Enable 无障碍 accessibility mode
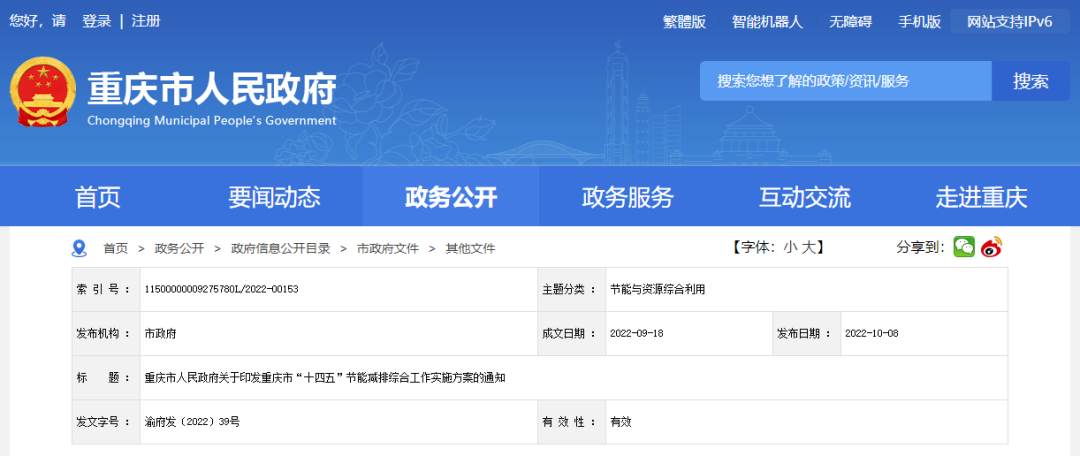Viewport: 1080px width, 456px height. [850, 22]
